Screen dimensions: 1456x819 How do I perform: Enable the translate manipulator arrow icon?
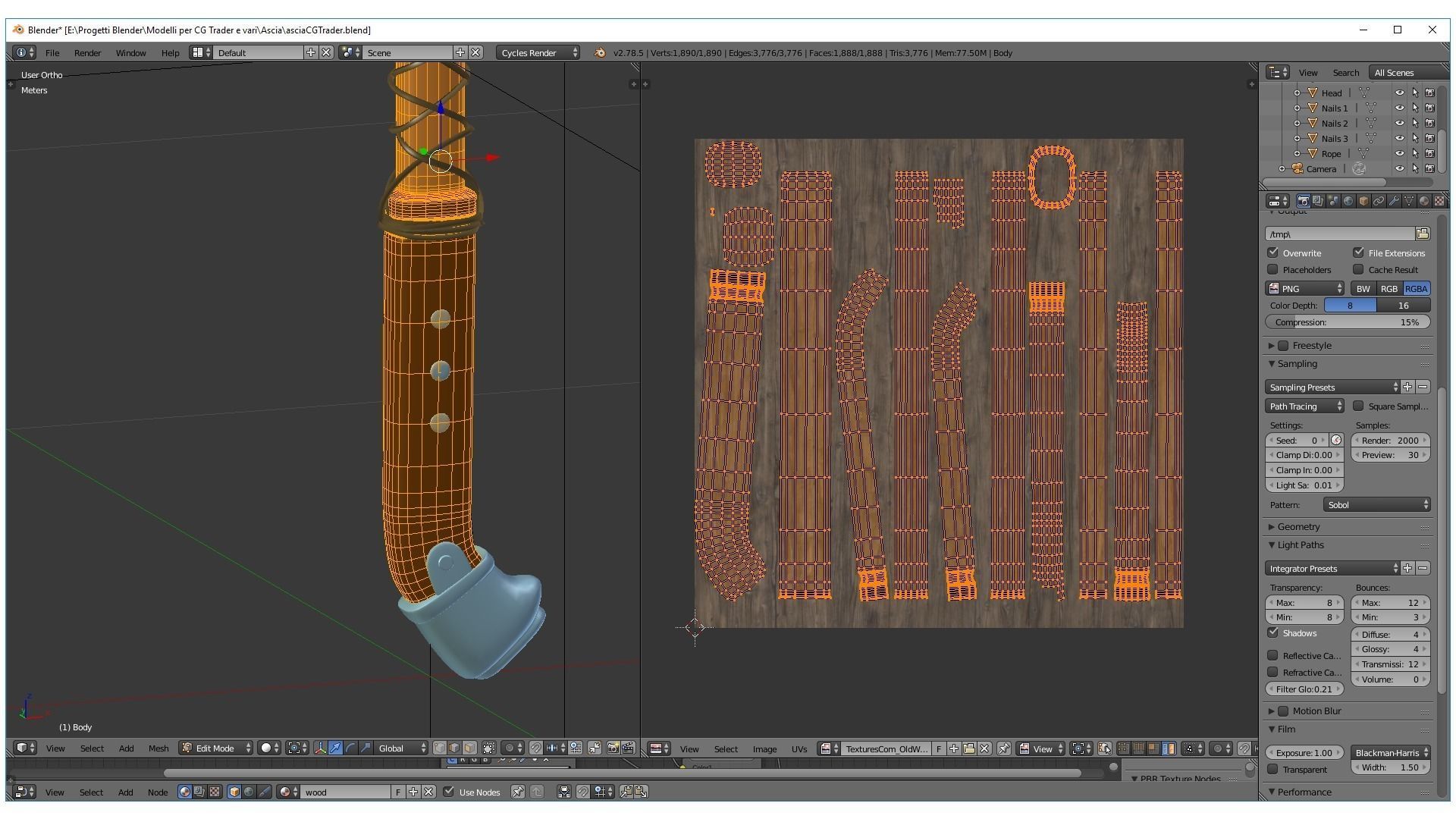click(x=335, y=748)
